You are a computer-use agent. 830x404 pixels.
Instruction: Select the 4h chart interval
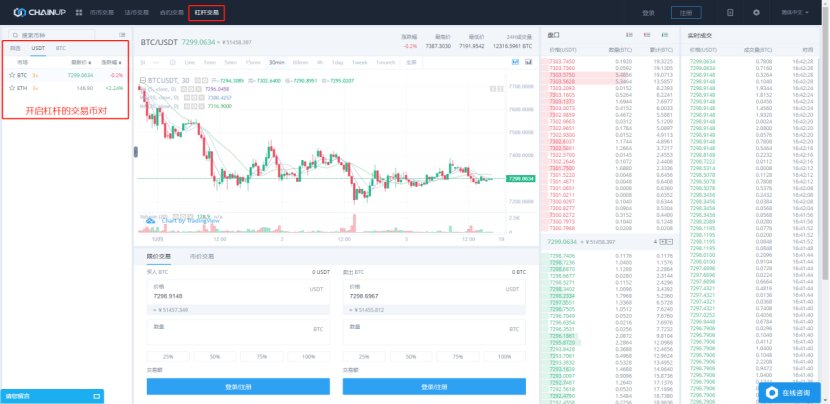pos(320,62)
